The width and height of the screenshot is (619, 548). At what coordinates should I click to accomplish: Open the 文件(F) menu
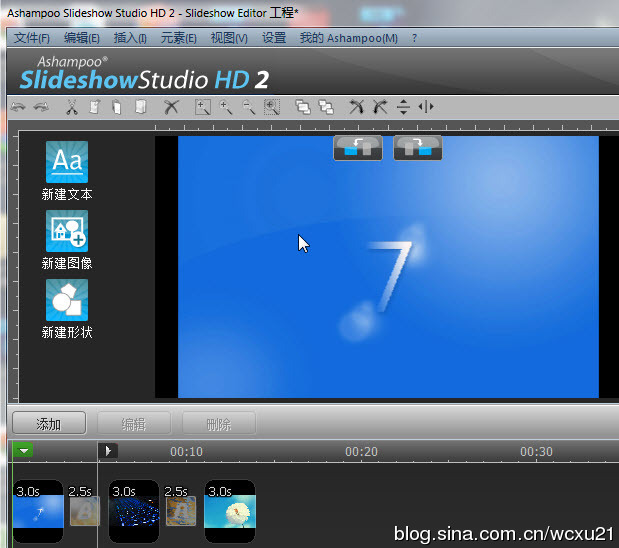pos(32,38)
